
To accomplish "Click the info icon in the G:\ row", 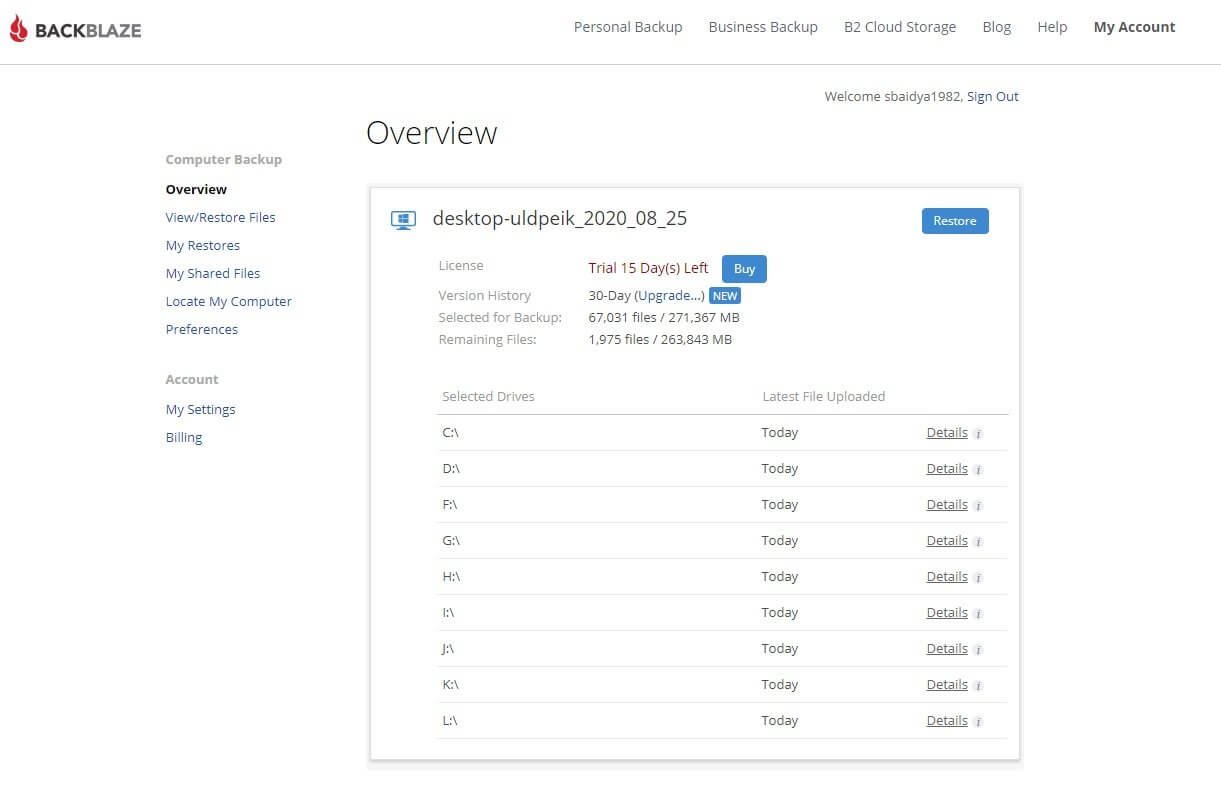I will 979,542.
